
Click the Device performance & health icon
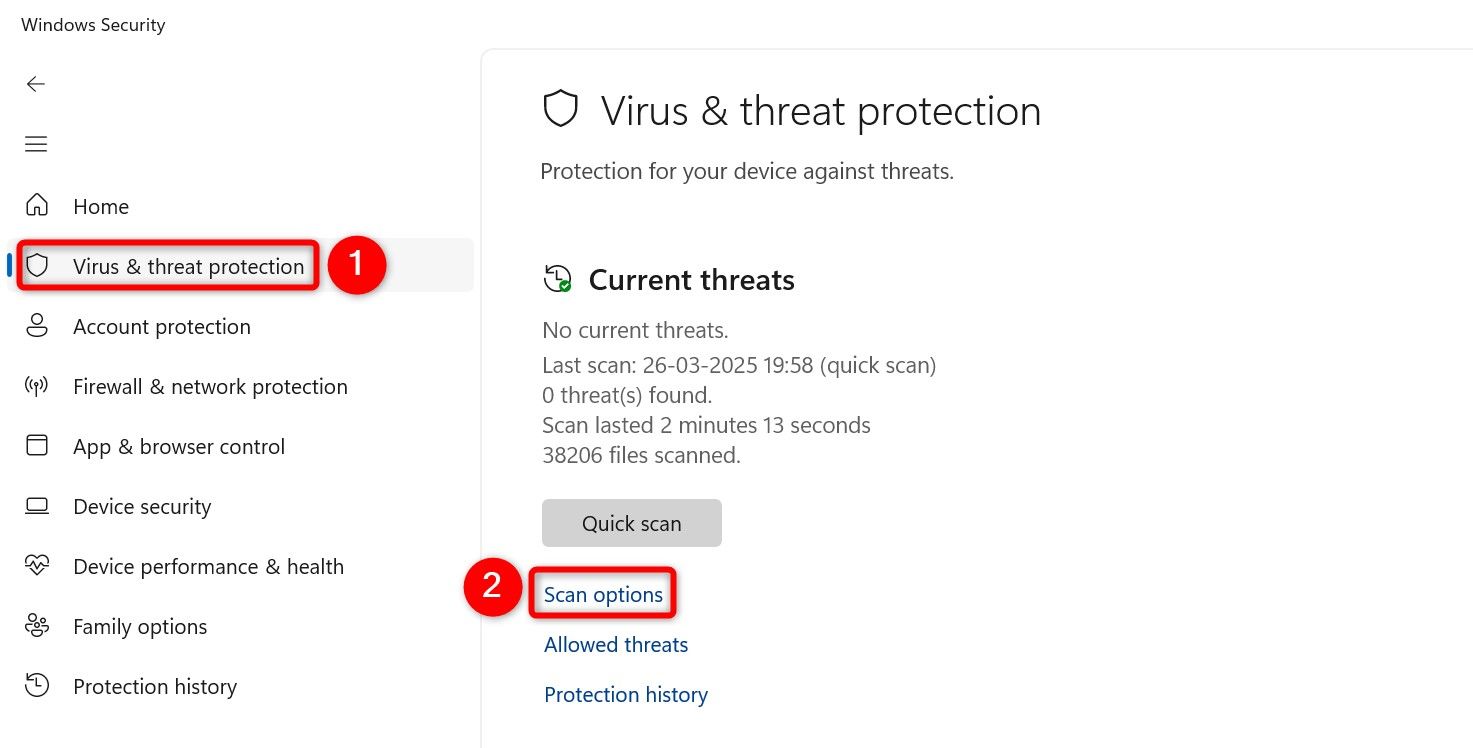(x=36, y=566)
